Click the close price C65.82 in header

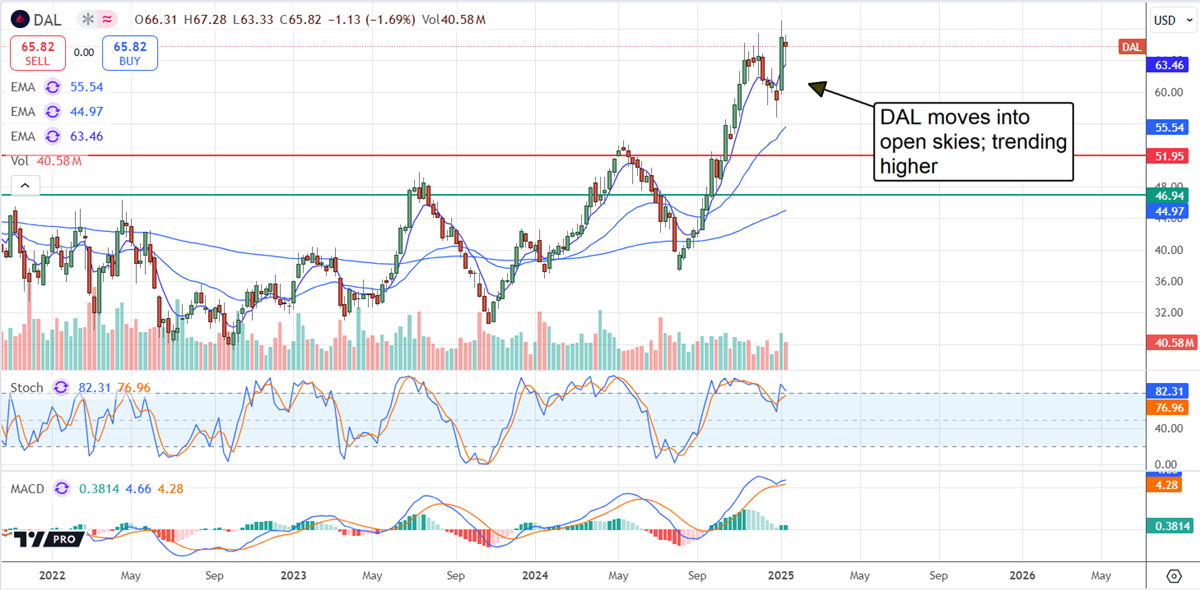click(303, 18)
